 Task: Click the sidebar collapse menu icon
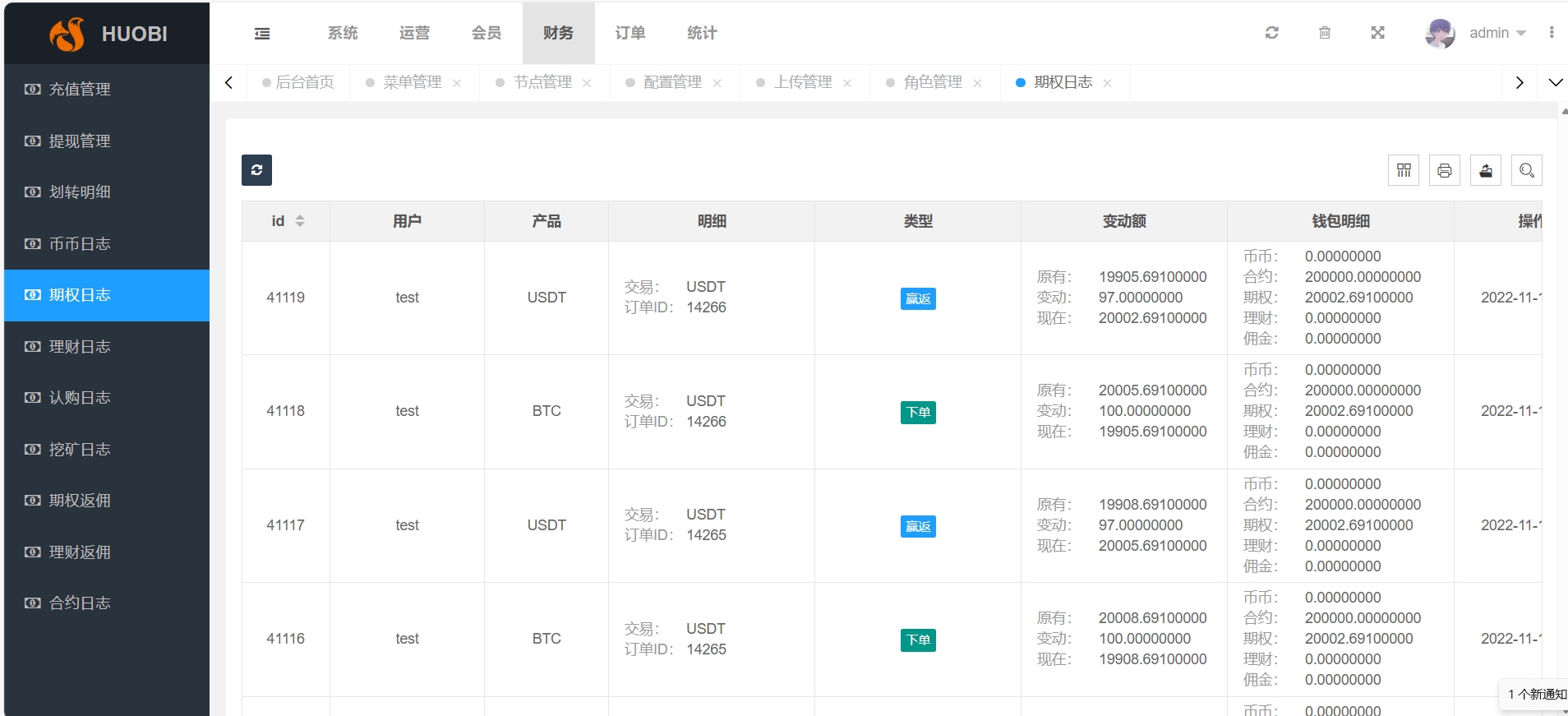(x=262, y=34)
